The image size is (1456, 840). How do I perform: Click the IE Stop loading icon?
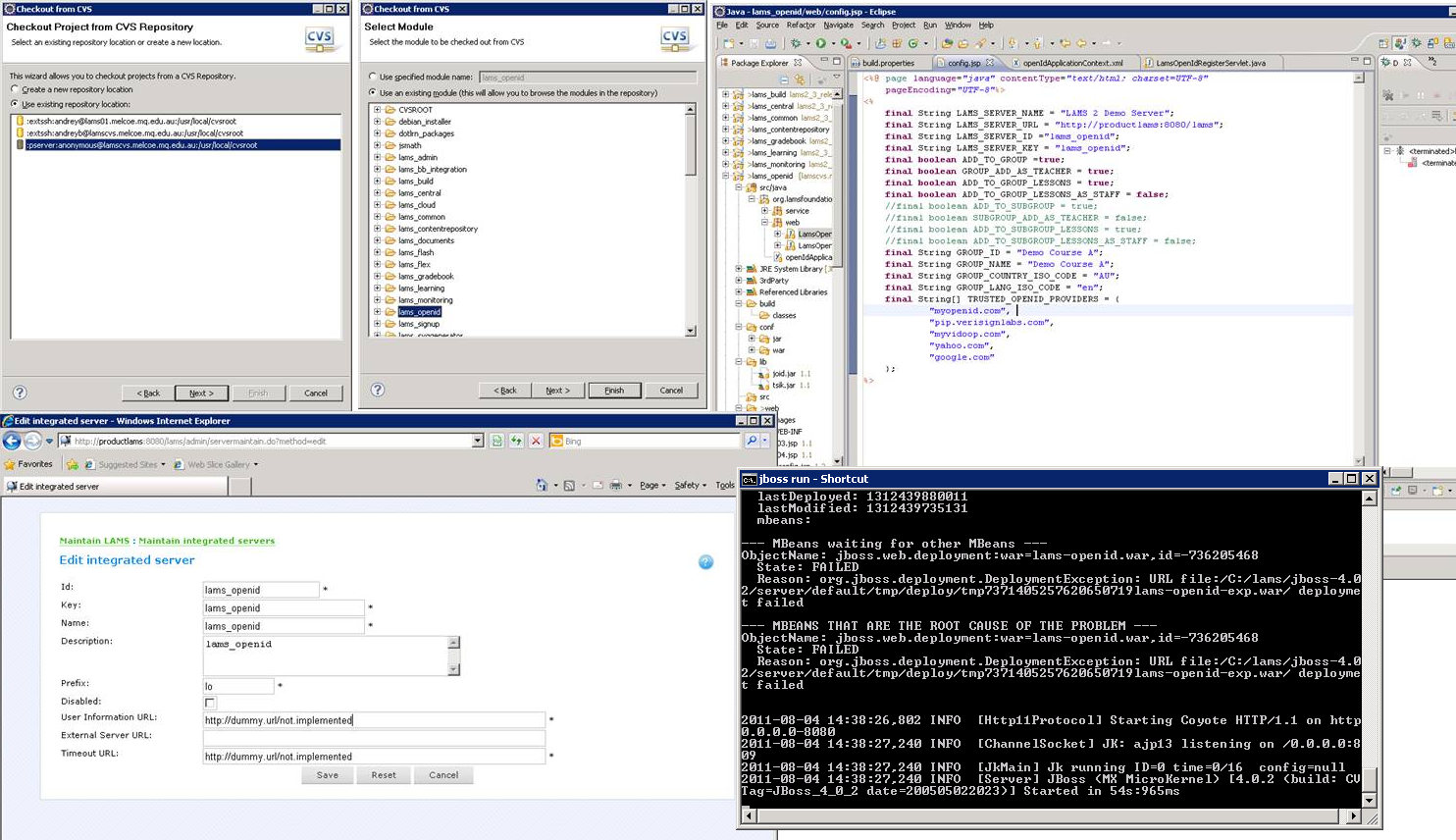pos(536,442)
